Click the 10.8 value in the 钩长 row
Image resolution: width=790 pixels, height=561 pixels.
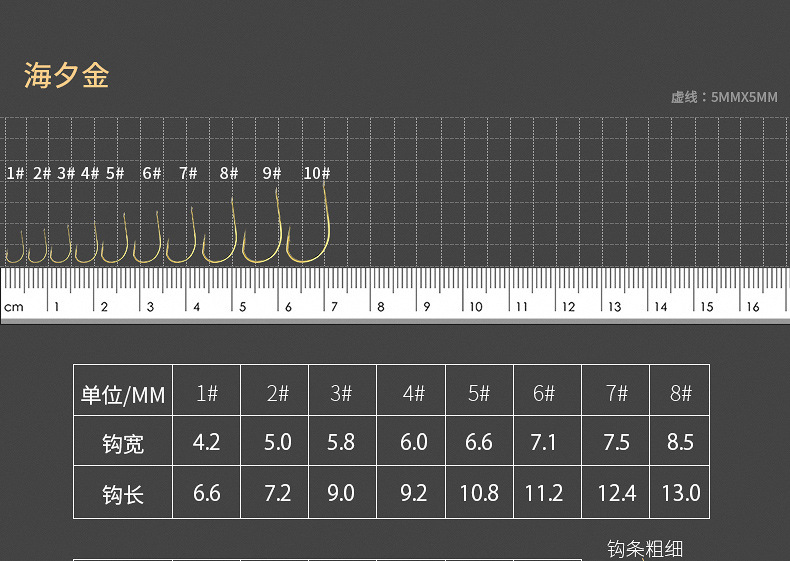[479, 493]
